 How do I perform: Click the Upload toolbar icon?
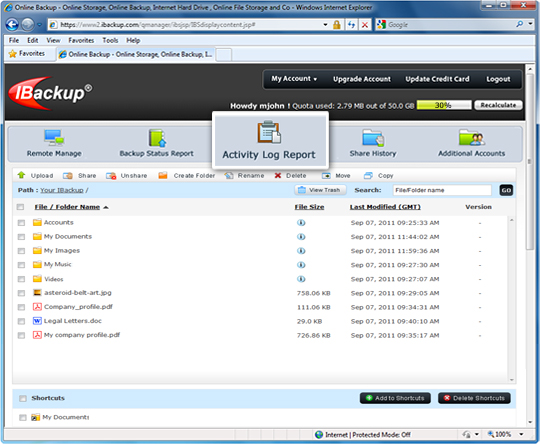(x=22, y=175)
